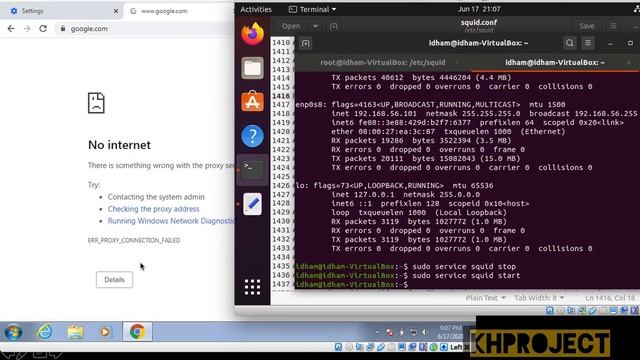Show Applications grid in the dock
The image size is (640, 360).
[252, 287]
